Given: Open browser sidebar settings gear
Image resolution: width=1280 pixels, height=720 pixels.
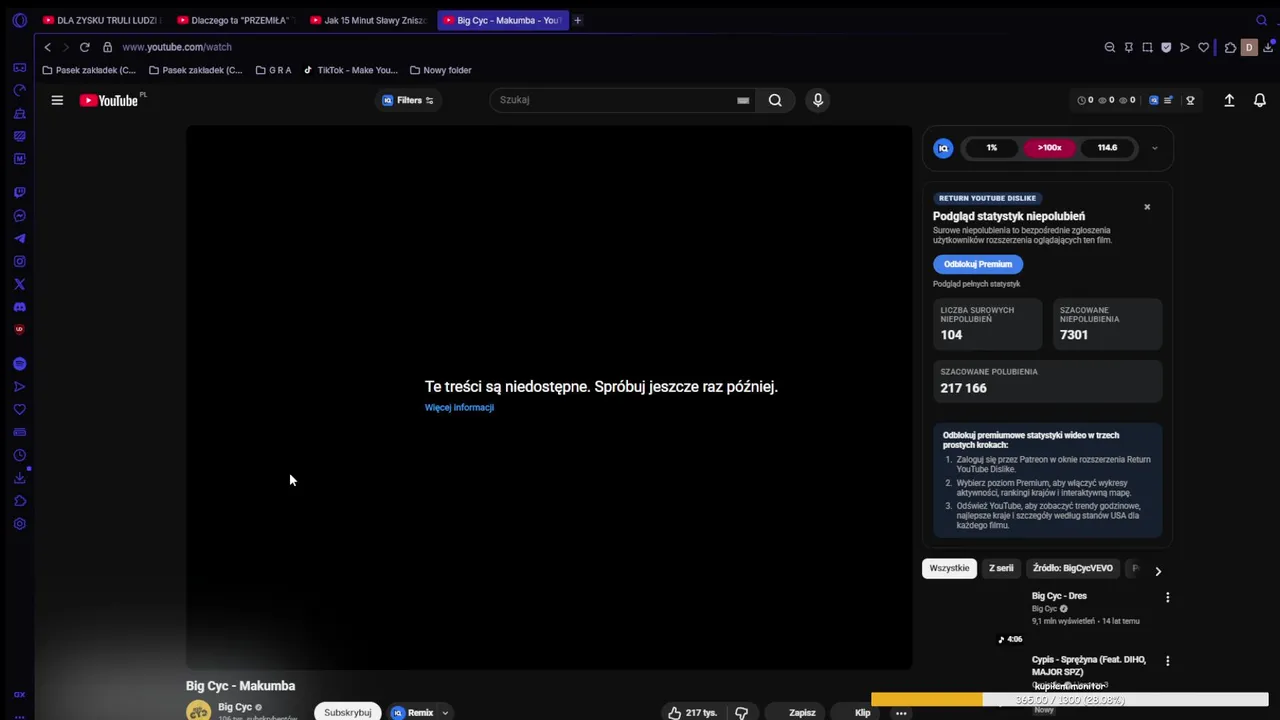Looking at the screenshot, I should click(19, 524).
